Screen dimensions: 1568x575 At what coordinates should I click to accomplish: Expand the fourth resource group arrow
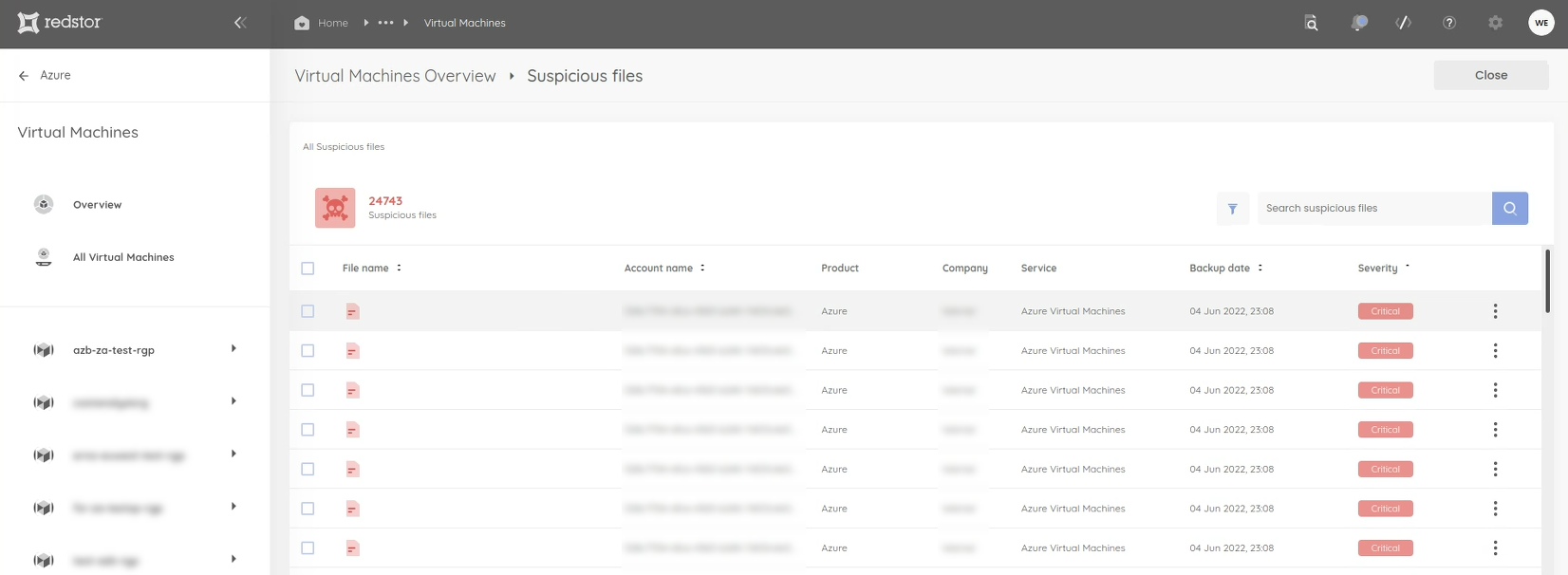coord(233,507)
